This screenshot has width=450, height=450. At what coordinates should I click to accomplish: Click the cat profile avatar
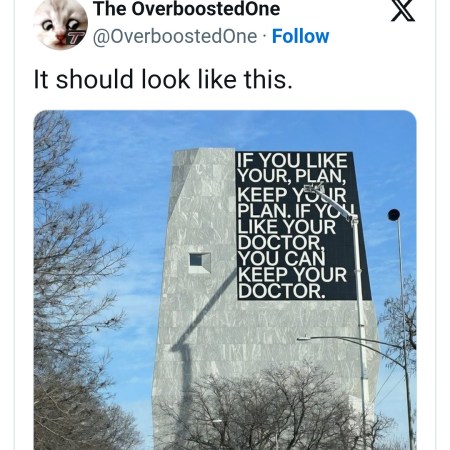pos(61,23)
